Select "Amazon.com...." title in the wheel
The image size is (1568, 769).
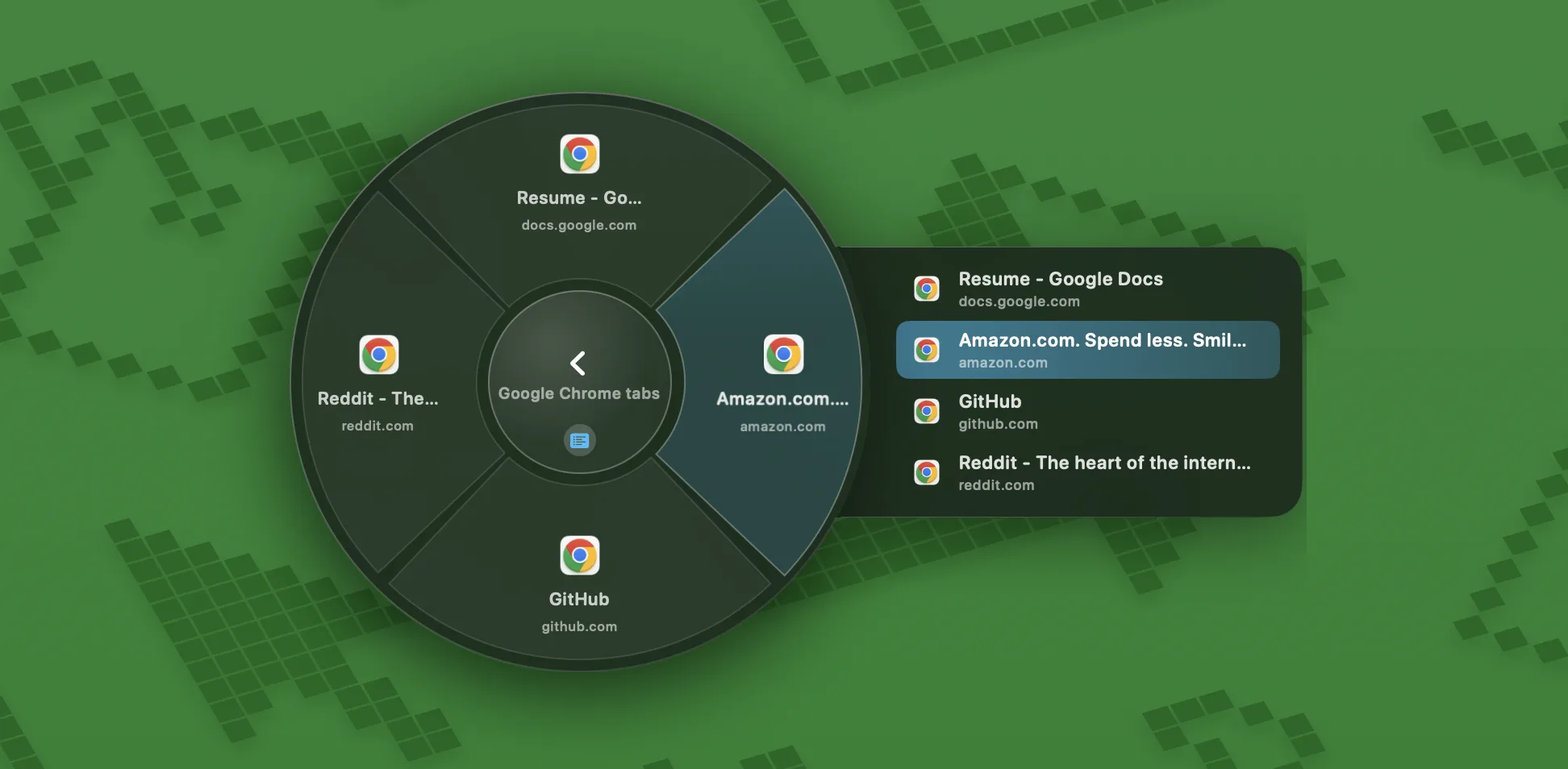[x=782, y=399]
